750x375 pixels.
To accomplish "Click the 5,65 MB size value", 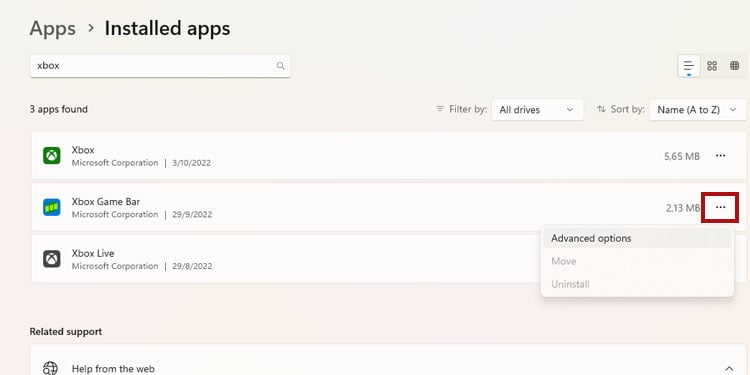I will 682,156.
